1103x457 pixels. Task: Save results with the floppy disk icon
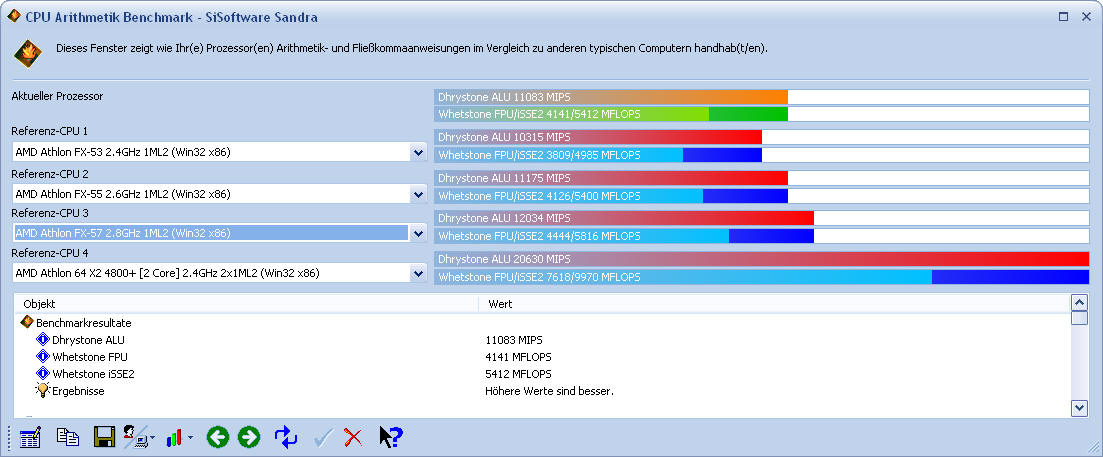pos(104,437)
